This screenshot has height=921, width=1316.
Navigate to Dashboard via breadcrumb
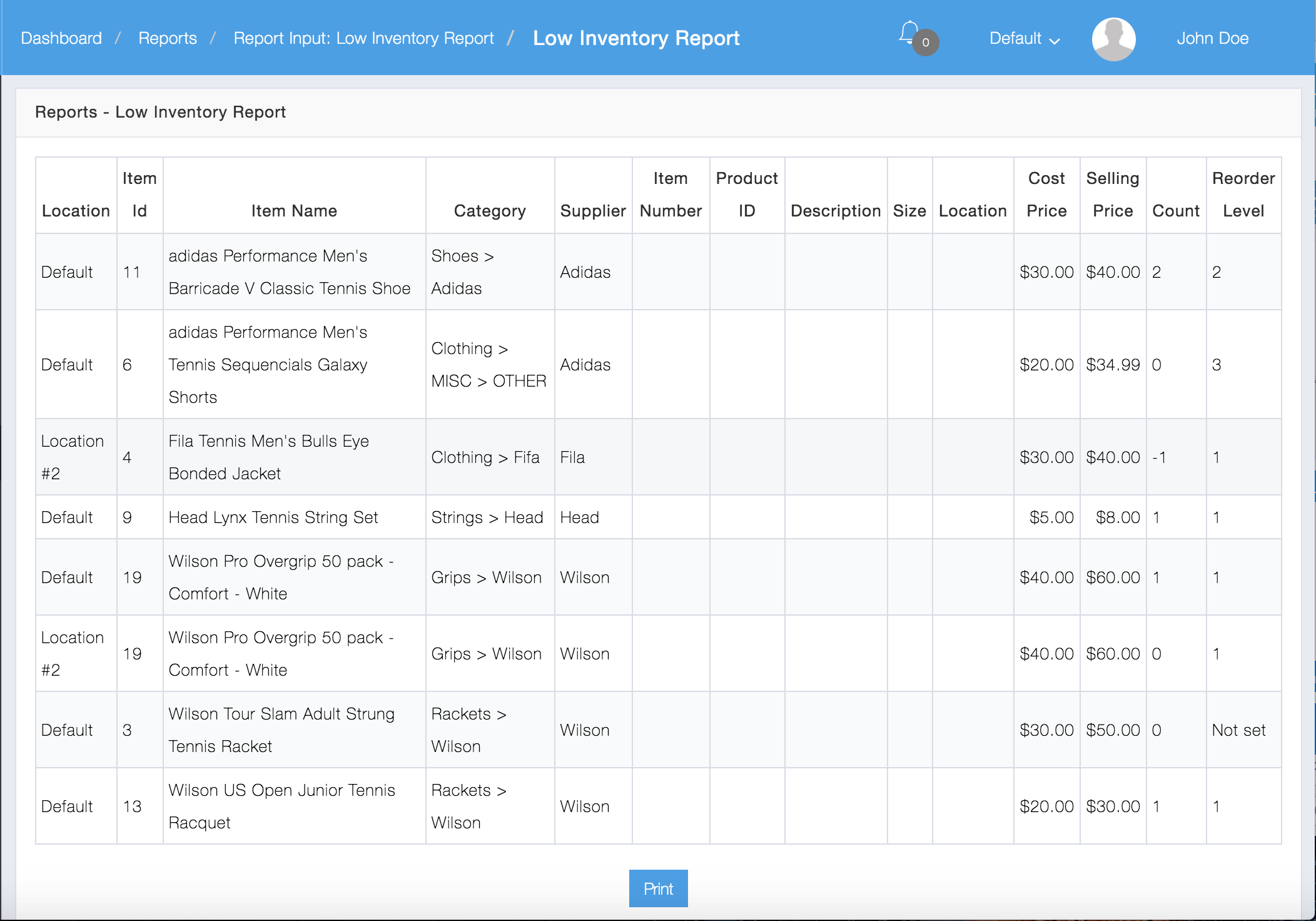tap(61, 38)
